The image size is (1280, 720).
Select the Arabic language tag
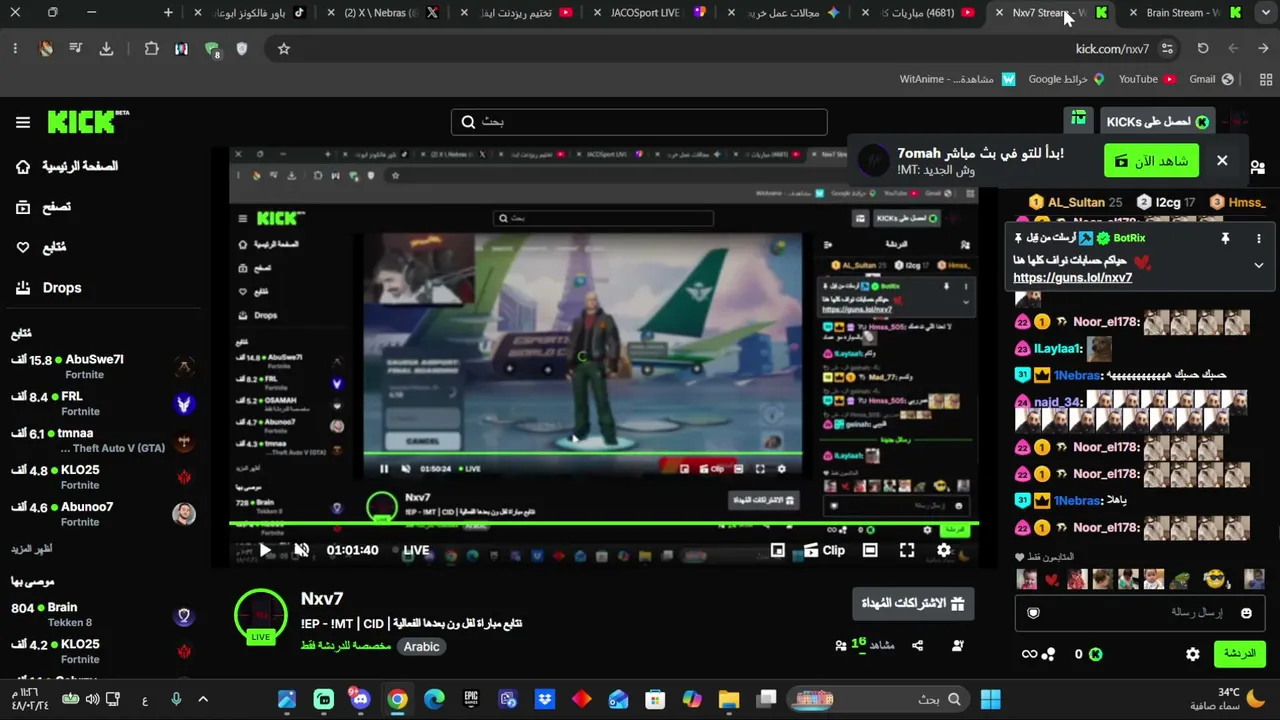click(421, 647)
